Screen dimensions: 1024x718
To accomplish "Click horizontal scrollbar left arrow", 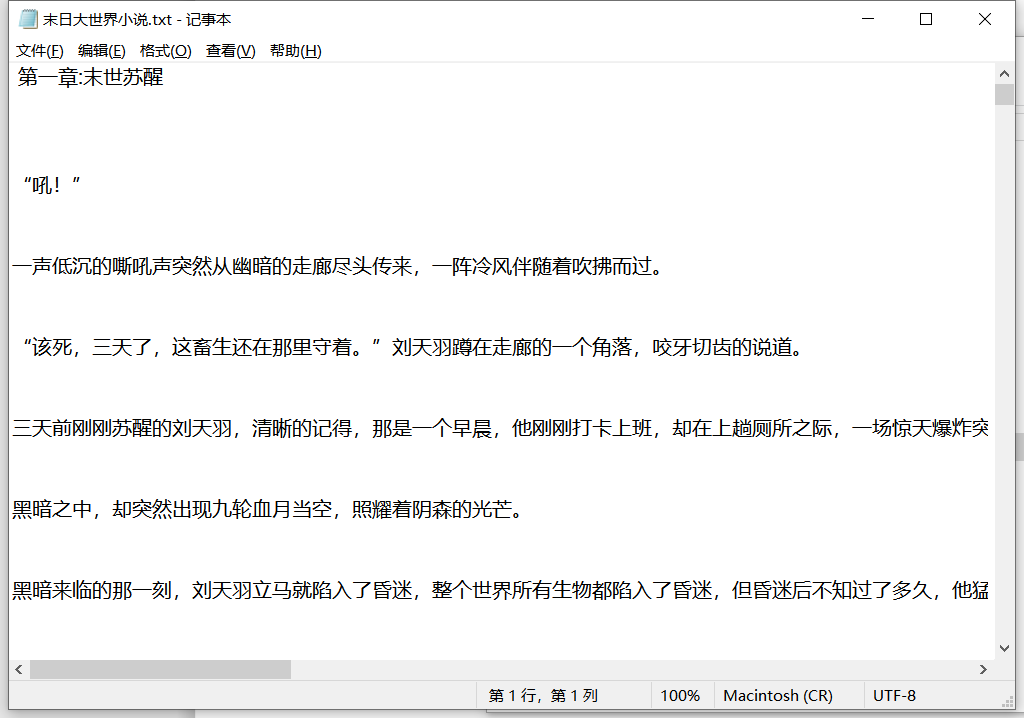I will (19, 669).
